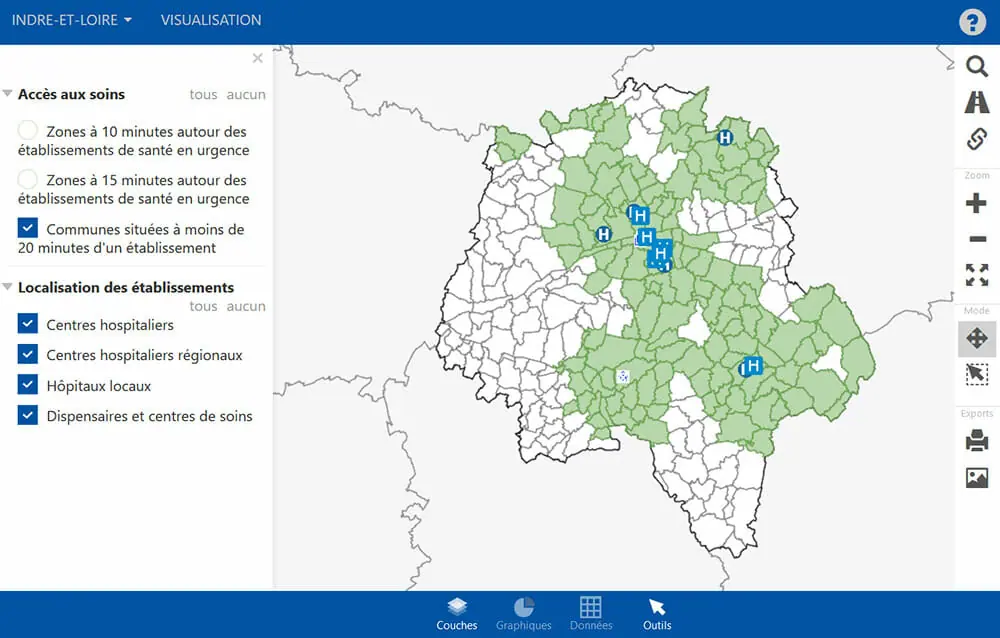This screenshot has width=1000, height=638.
Task: Collapse the Localisation des établissements section
Action: click(8, 287)
